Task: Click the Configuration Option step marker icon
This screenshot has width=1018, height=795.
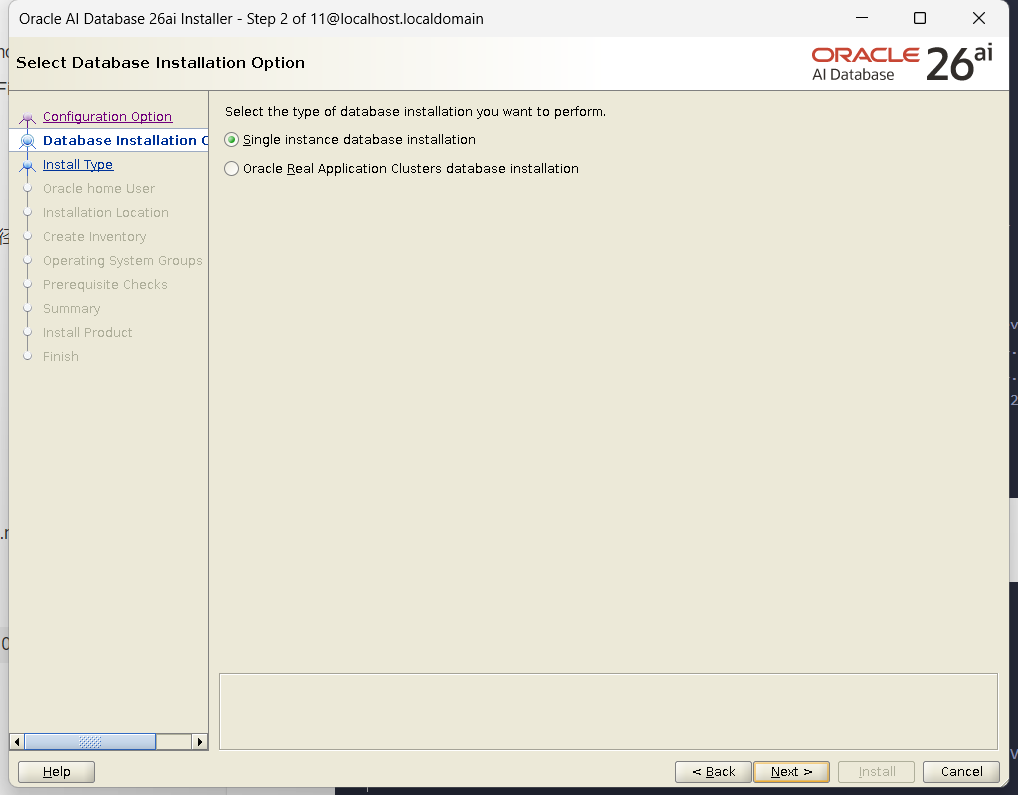Action: [27, 117]
